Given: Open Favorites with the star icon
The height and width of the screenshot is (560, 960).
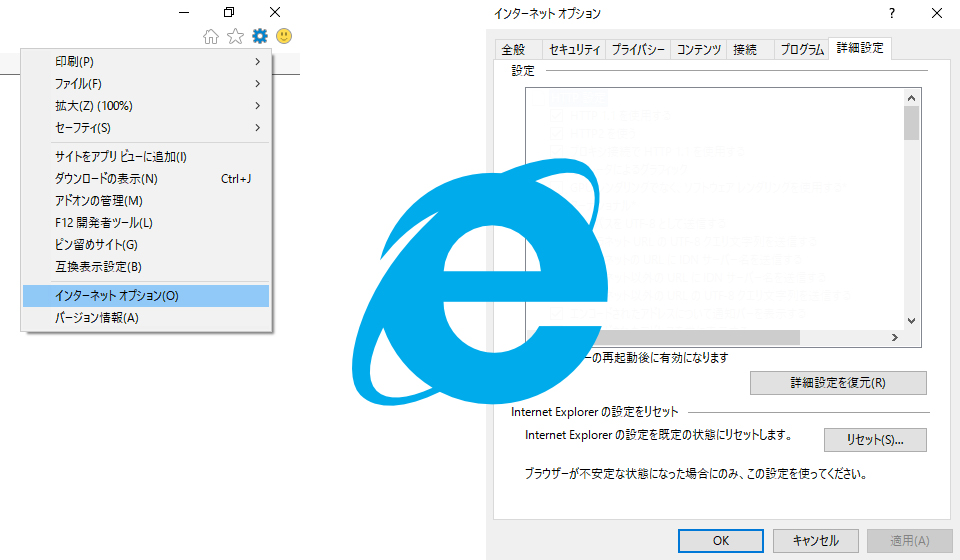Looking at the screenshot, I should pos(235,37).
